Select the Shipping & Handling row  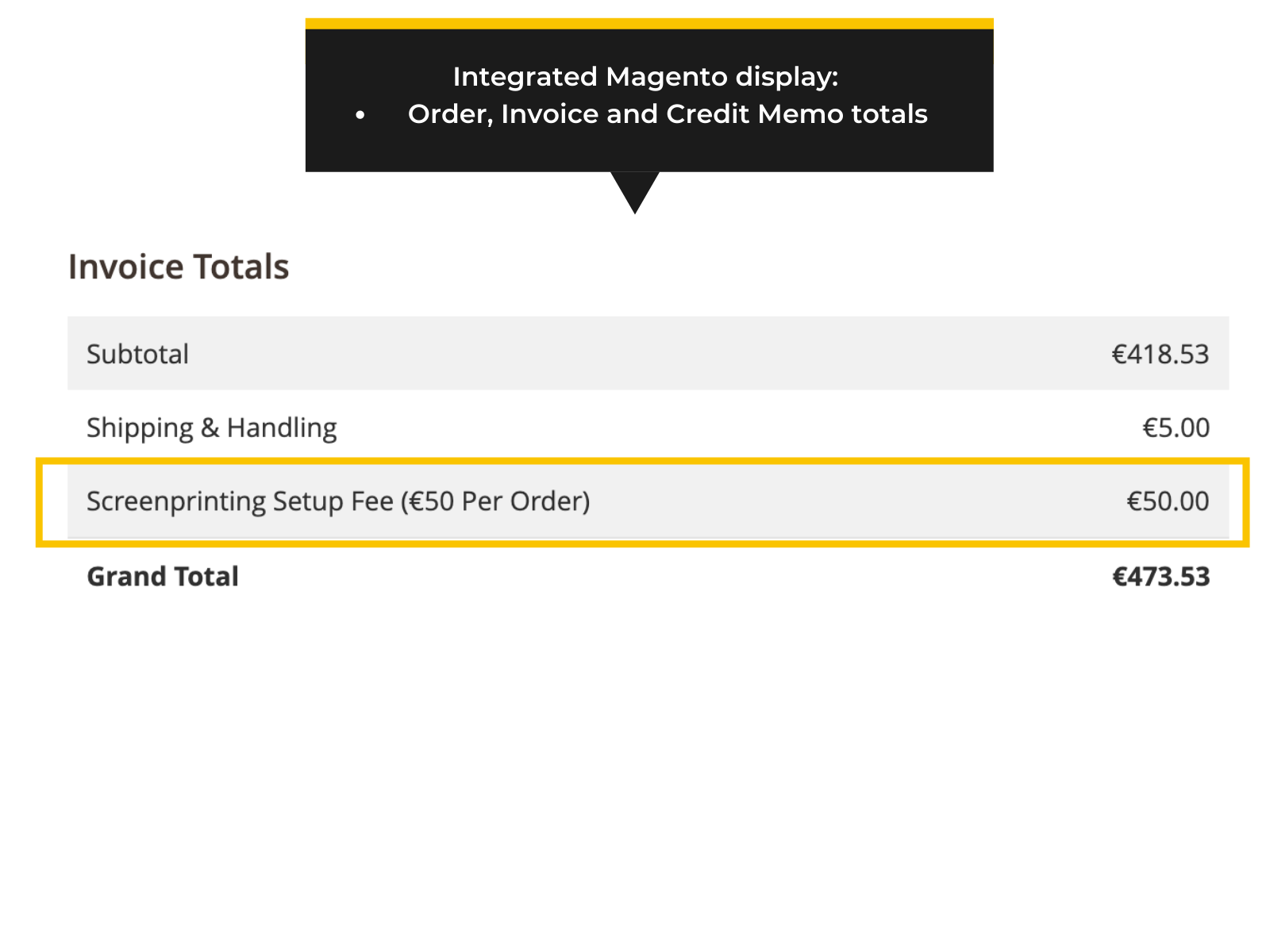coord(635,427)
